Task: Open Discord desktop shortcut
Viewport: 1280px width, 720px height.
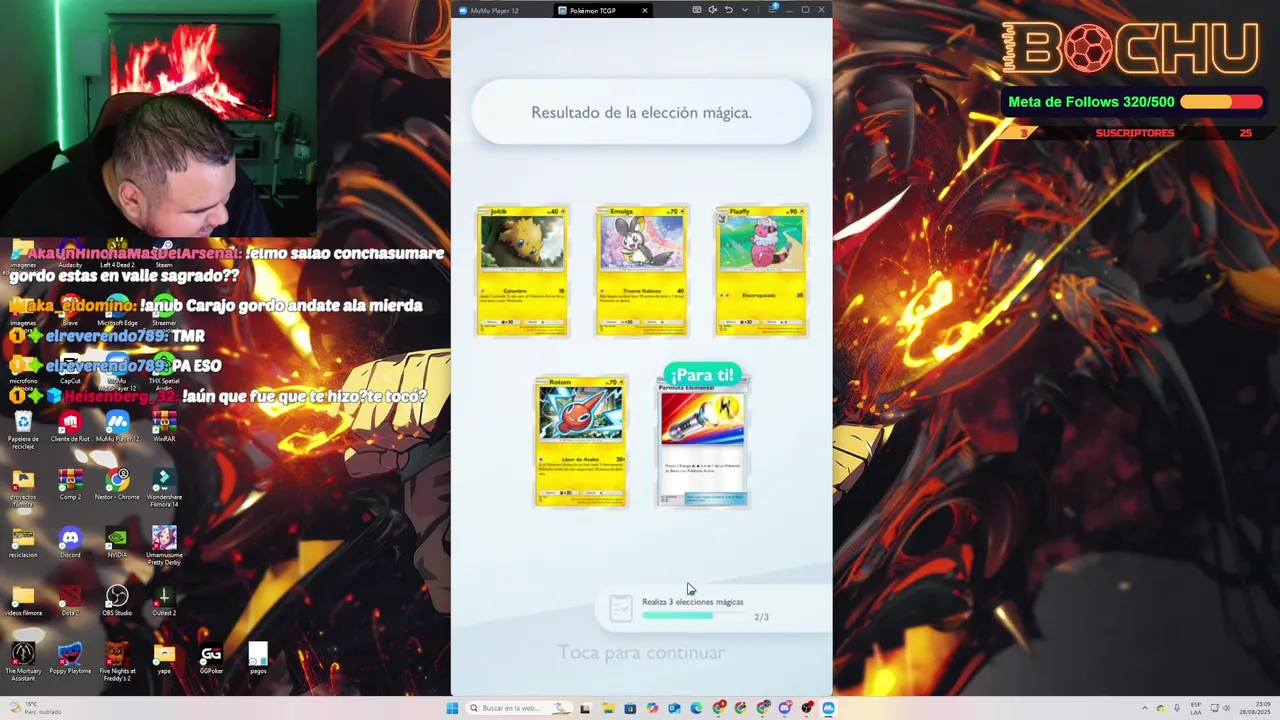Action: tap(70, 544)
